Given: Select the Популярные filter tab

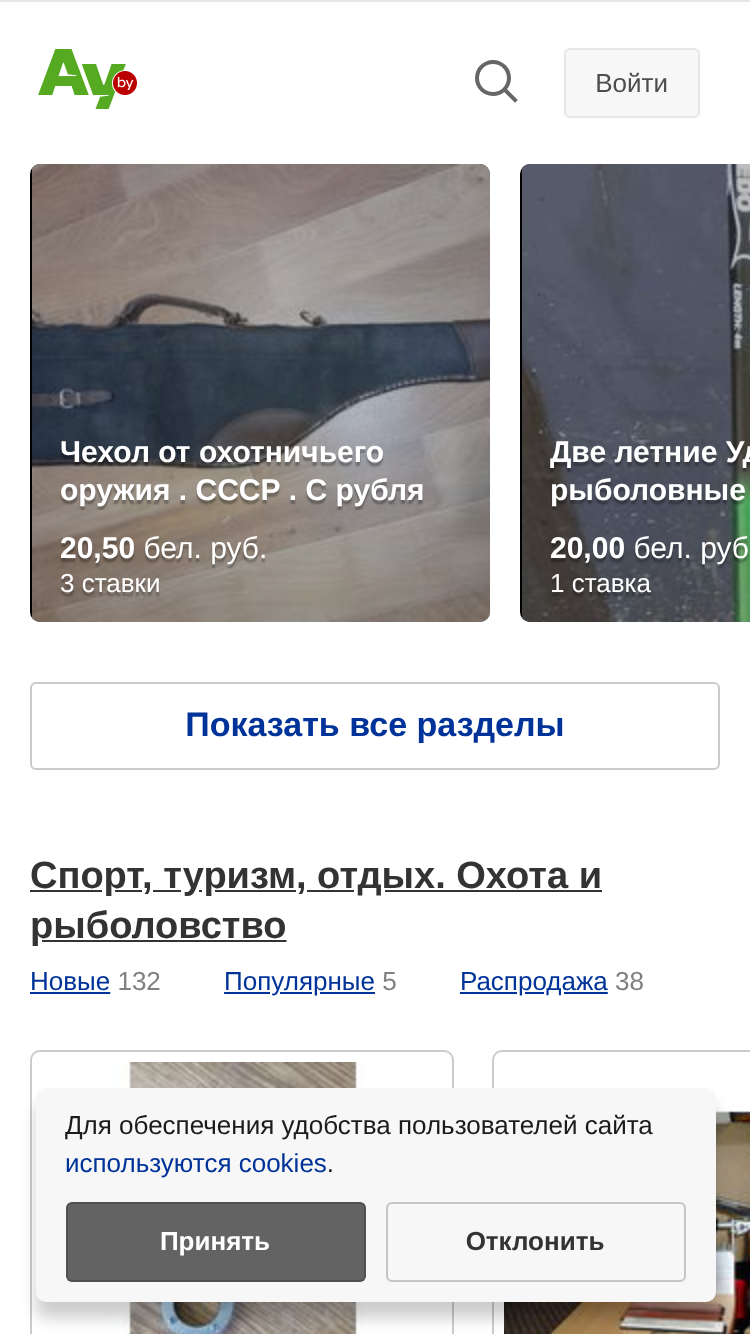Looking at the screenshot, I should point(299,982).
